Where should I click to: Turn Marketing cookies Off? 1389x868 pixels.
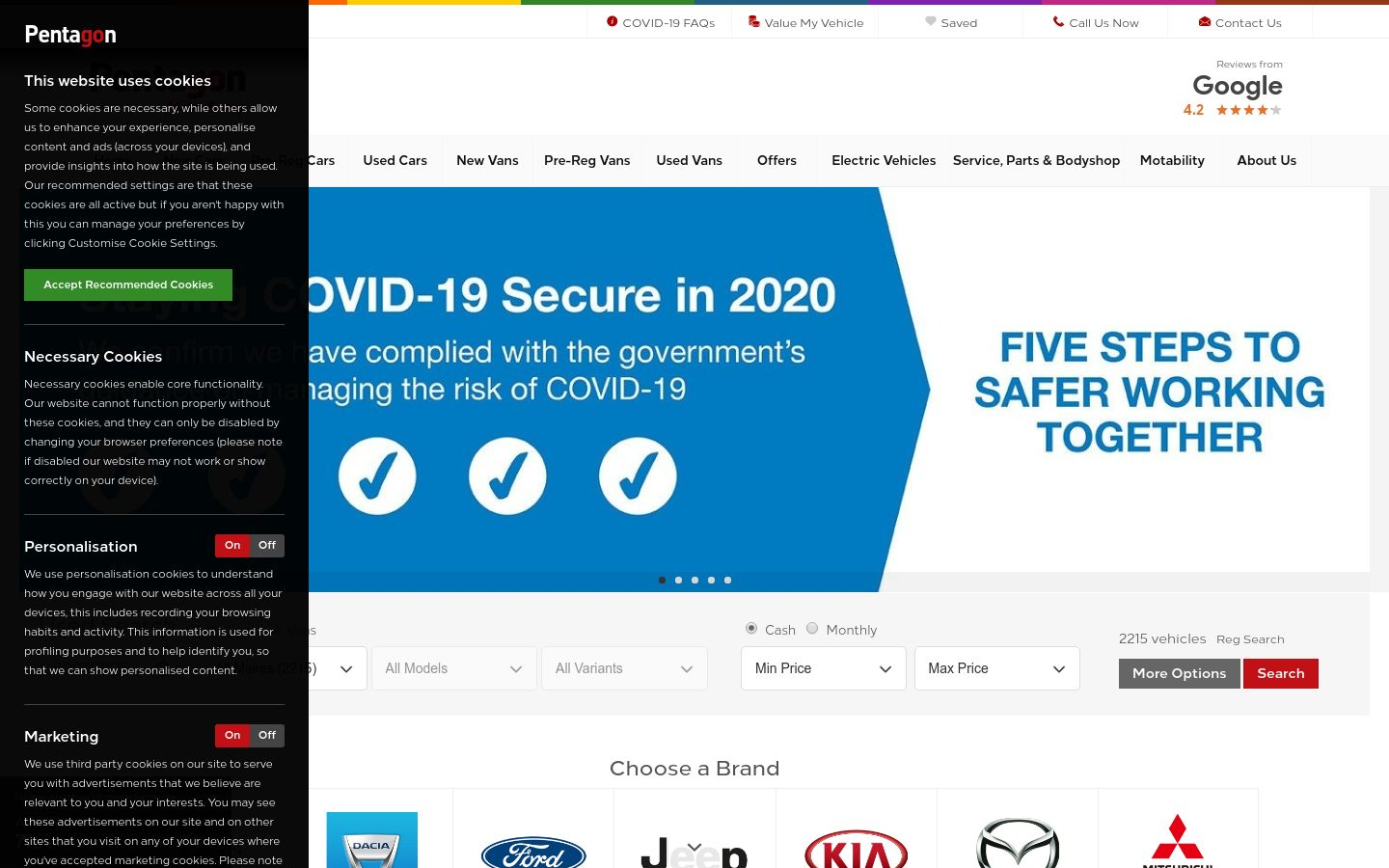(267, 736)
